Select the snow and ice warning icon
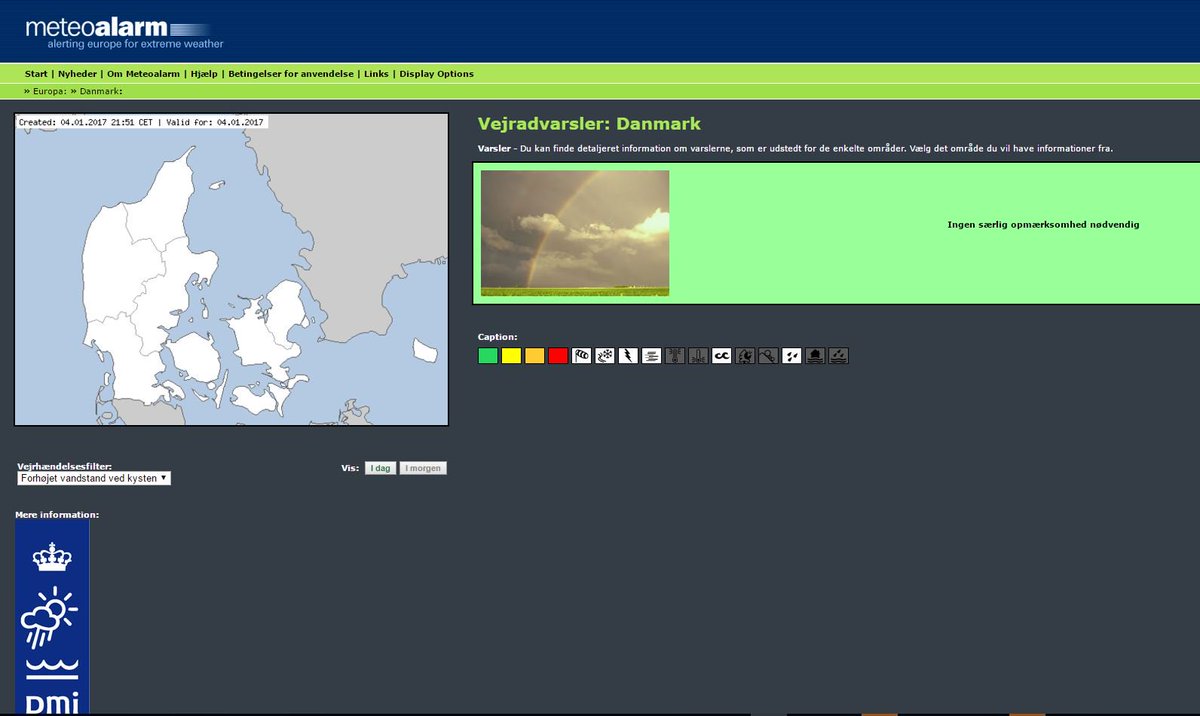Image resolution: width=1200 pixels, height=716 pixels. 604,355
